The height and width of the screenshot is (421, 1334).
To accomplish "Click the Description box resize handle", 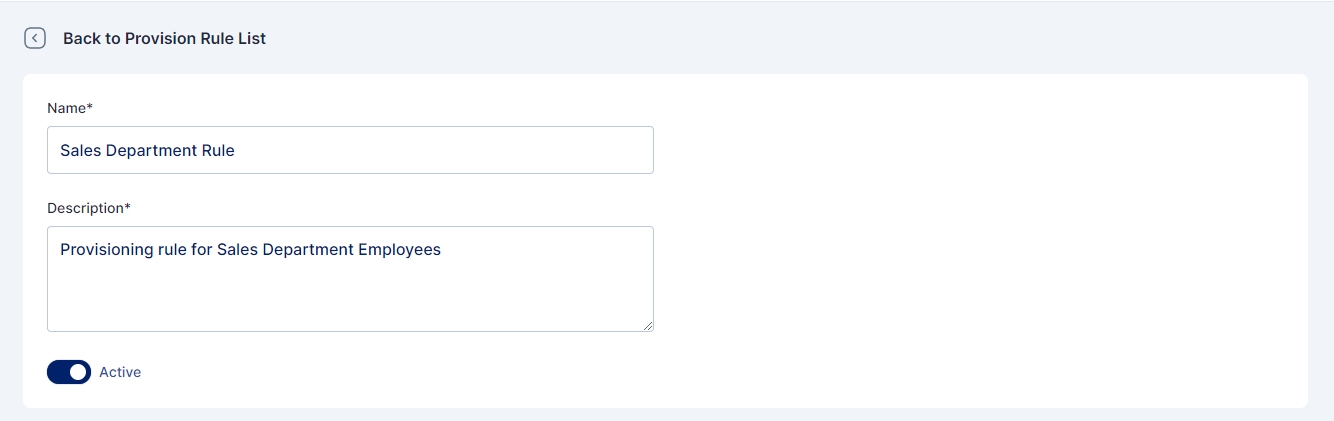I will coord(648,325).
